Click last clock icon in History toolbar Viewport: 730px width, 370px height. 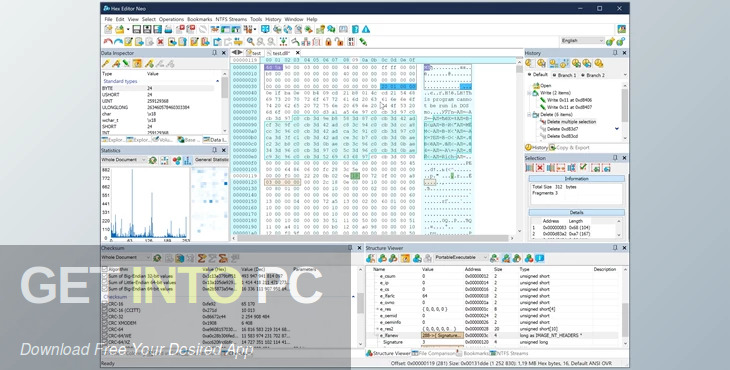click(x=599, y=63)
